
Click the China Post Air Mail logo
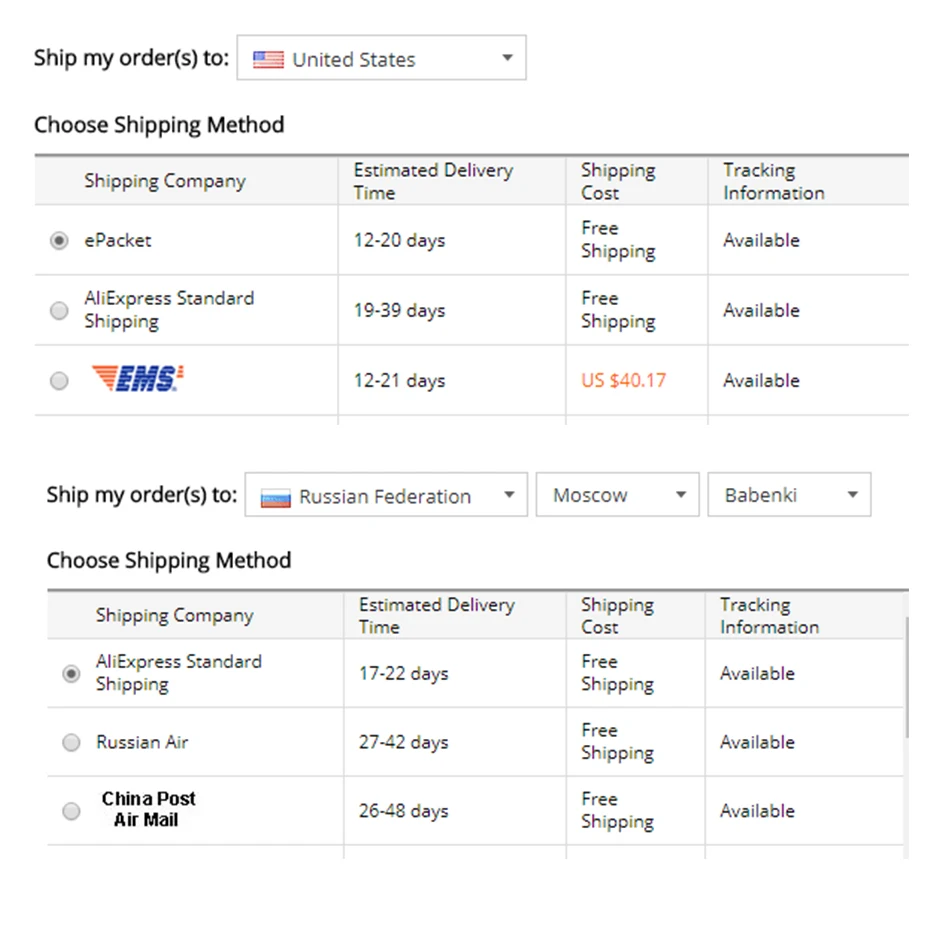coord(148,809)
